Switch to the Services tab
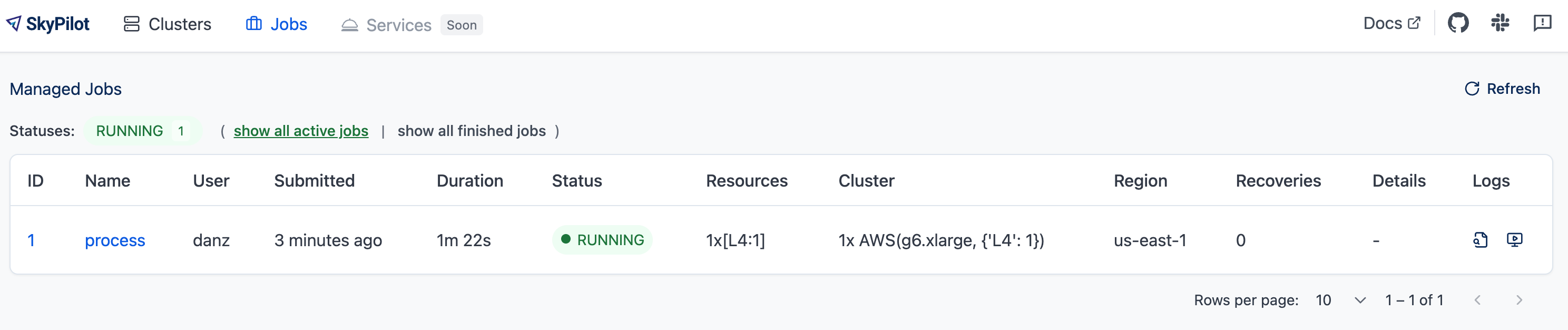 pyautogui.click(x=398, y=25)
